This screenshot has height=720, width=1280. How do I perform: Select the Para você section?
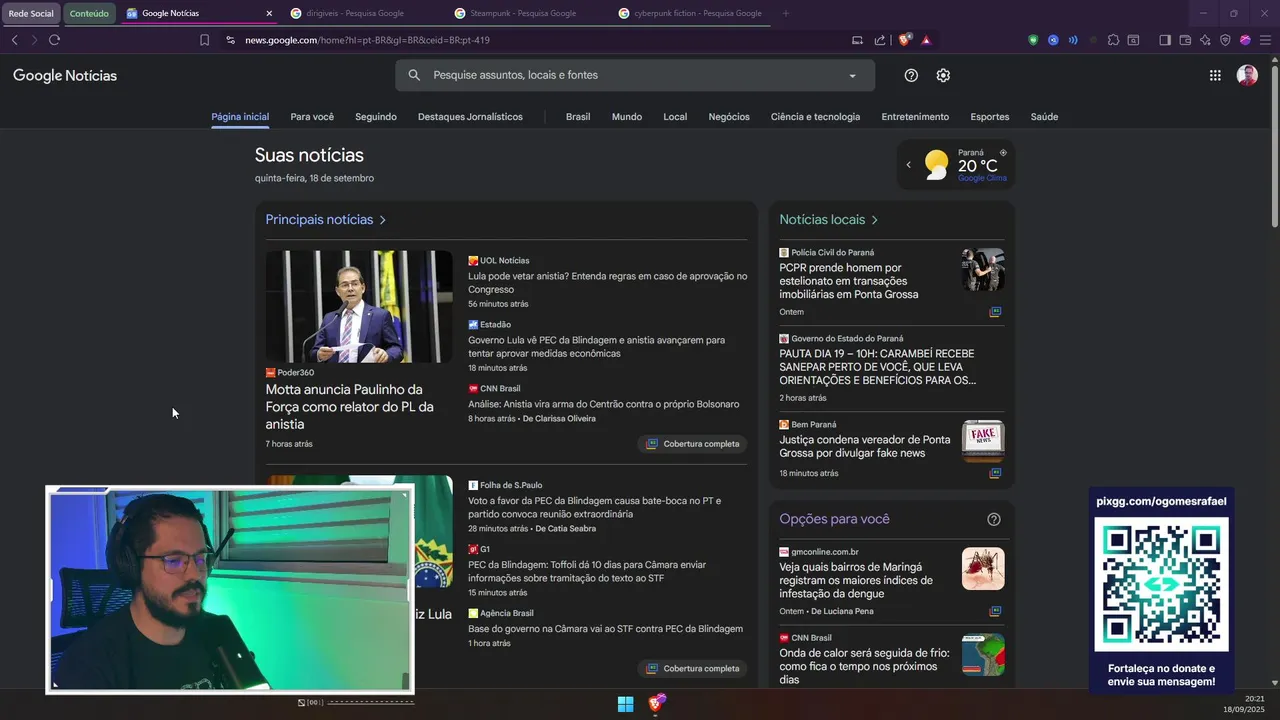(312, 117)
